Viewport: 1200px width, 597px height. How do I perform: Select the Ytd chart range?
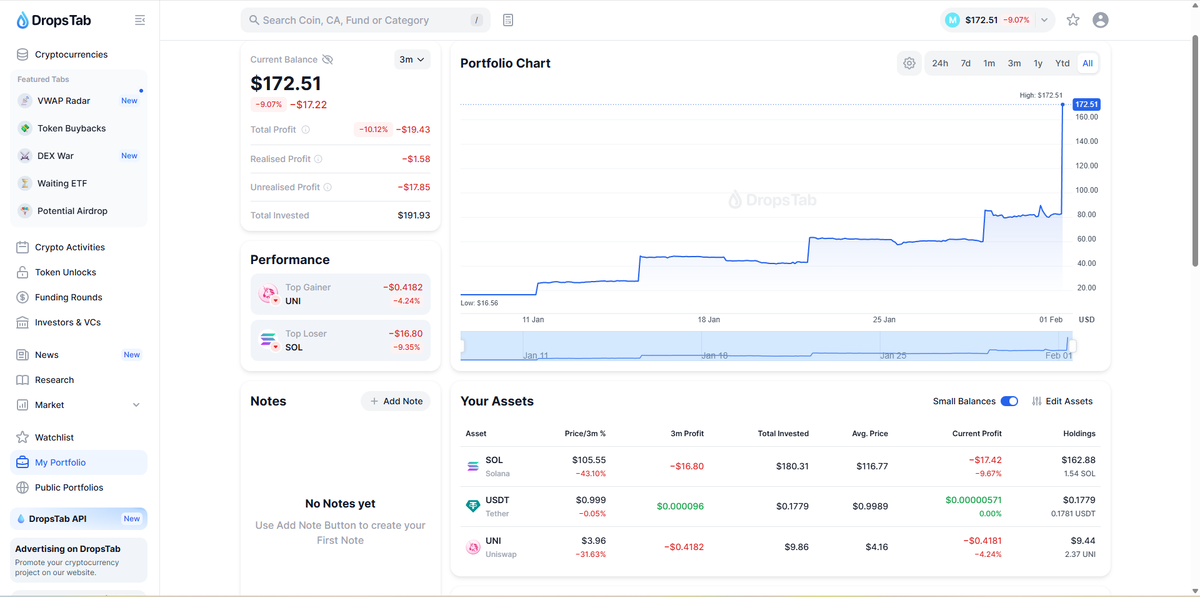point(1062,63)
